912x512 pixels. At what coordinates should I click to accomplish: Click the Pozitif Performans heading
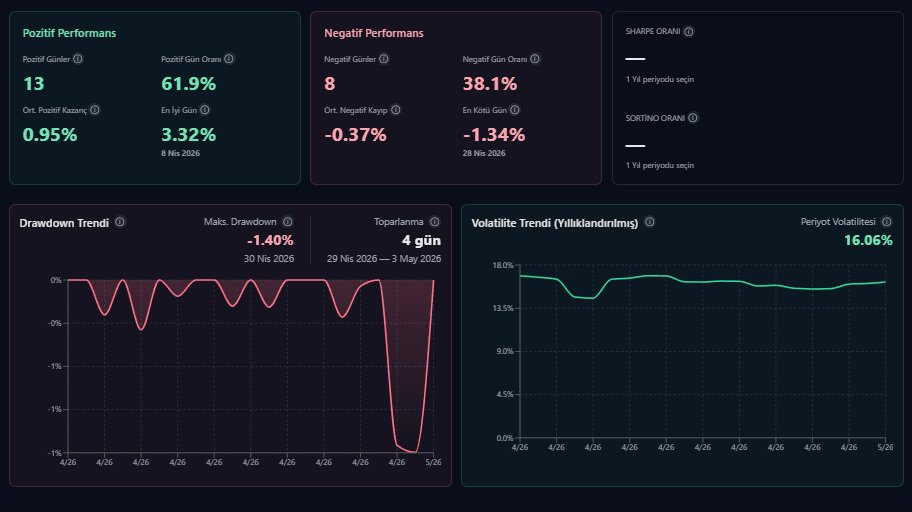click(x=69, y=33)
